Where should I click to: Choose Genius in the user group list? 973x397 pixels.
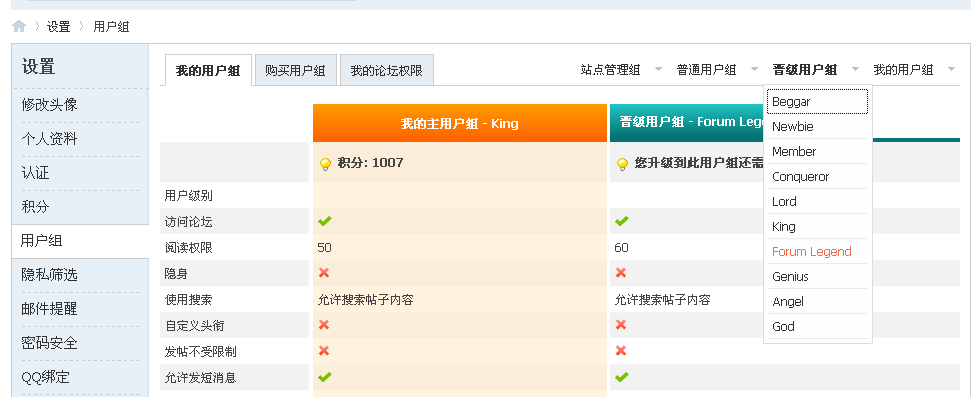pyautogui.click(x=817, y=277)
